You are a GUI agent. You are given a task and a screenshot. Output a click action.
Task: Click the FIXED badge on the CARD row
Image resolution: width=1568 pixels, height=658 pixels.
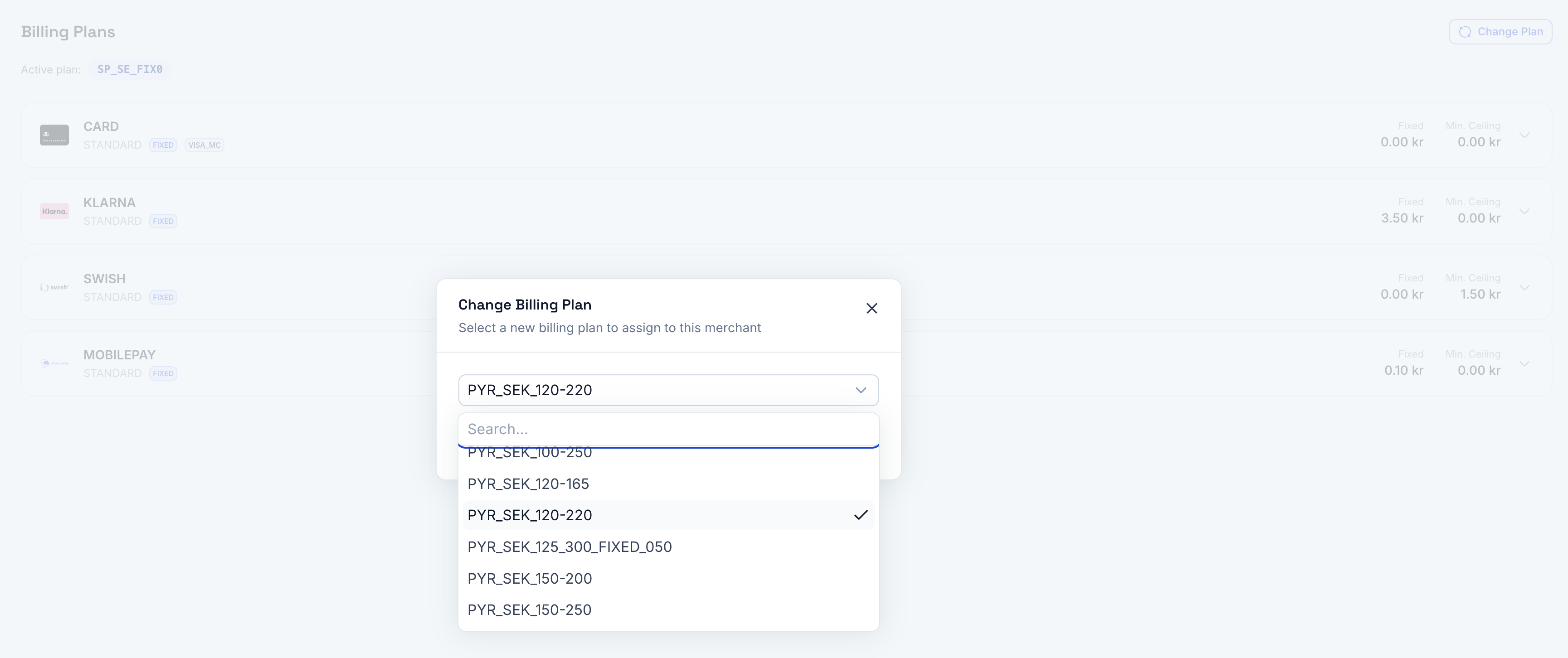(x=162, y=145)
